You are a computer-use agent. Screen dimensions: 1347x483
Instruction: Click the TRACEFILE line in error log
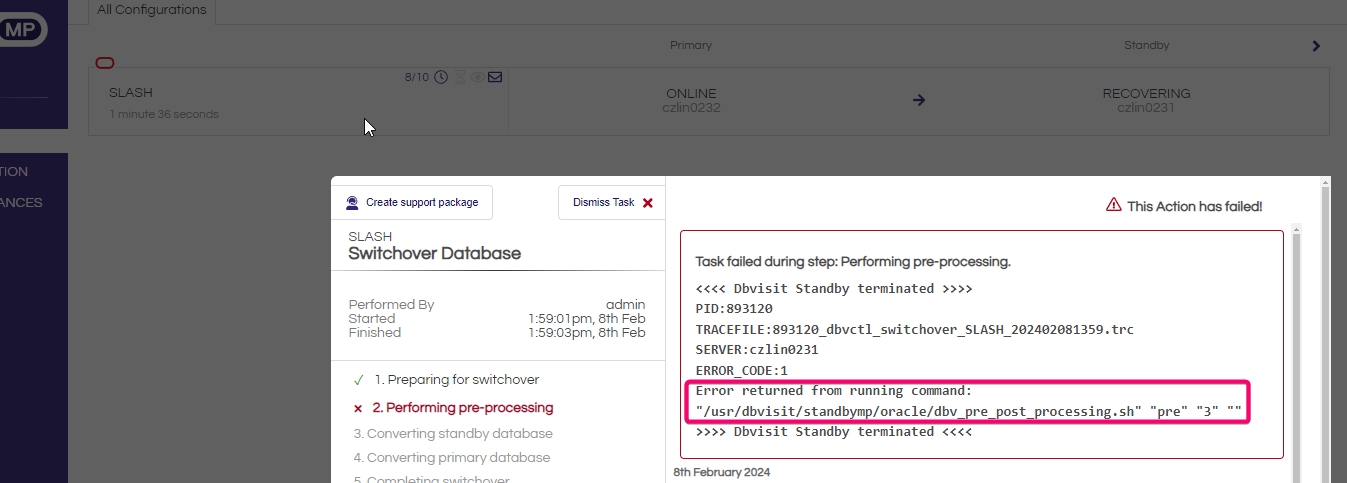[915, 329]
